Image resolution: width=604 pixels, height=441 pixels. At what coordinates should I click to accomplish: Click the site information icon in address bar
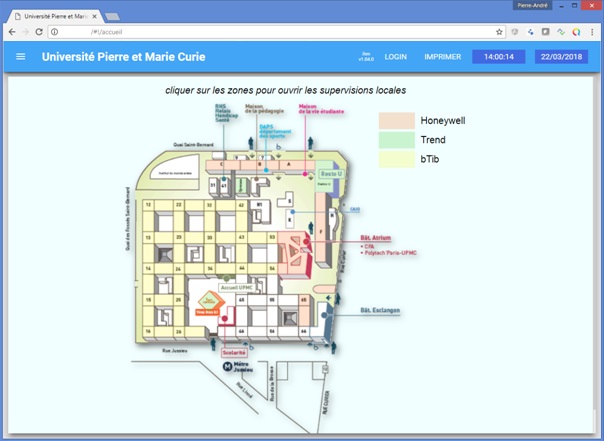[x=55, y=32]
